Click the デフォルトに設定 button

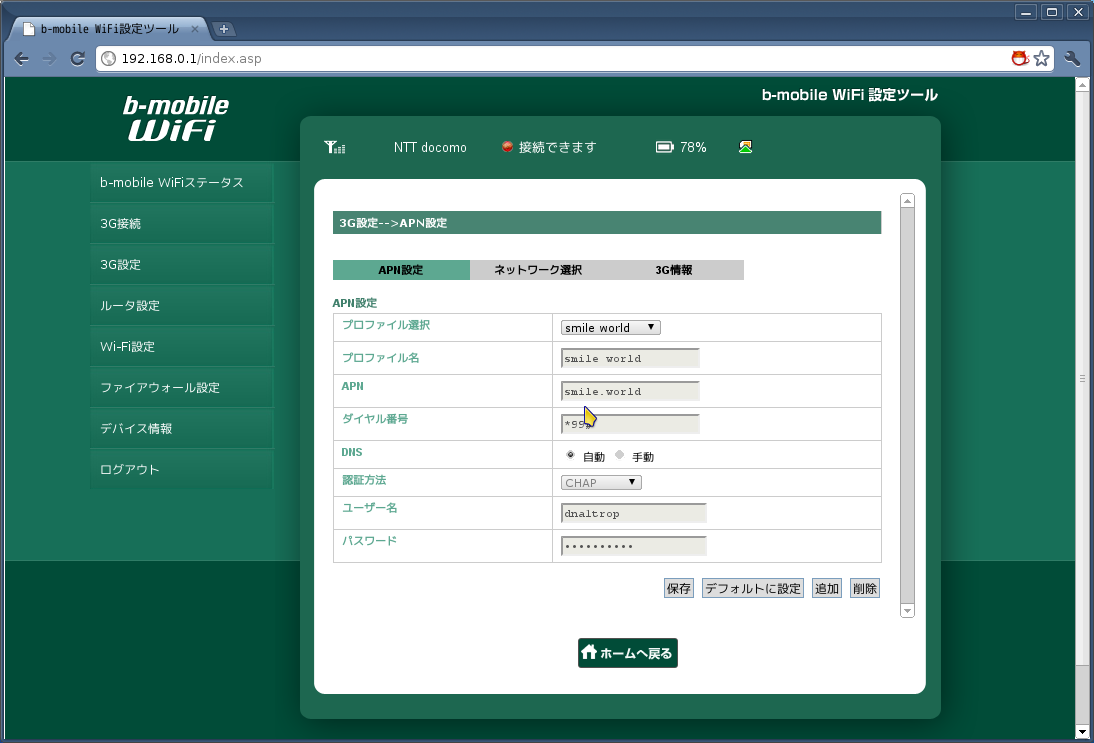click(x=753, y=588)
